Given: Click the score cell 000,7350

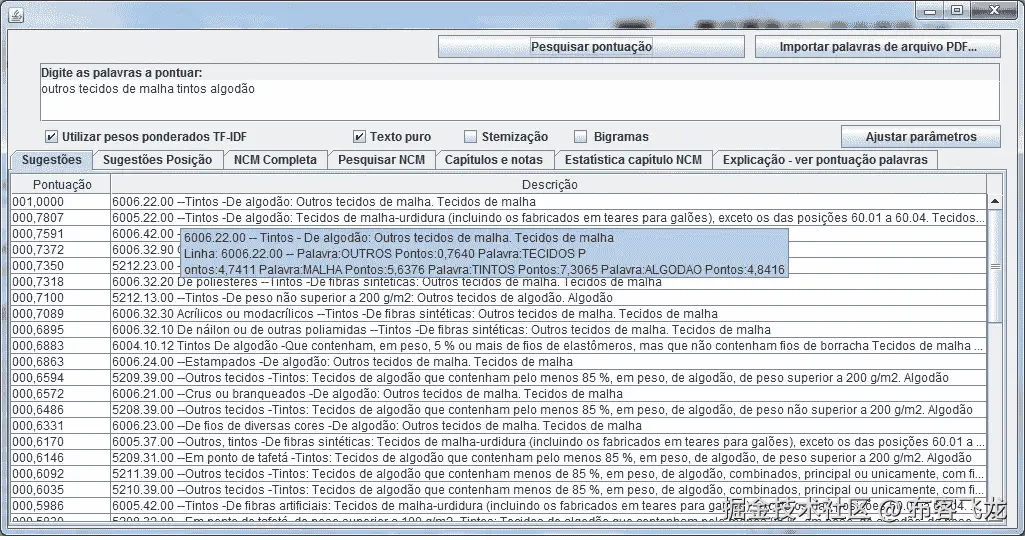Looking at the screenshot, I should [x=61, y=266].
